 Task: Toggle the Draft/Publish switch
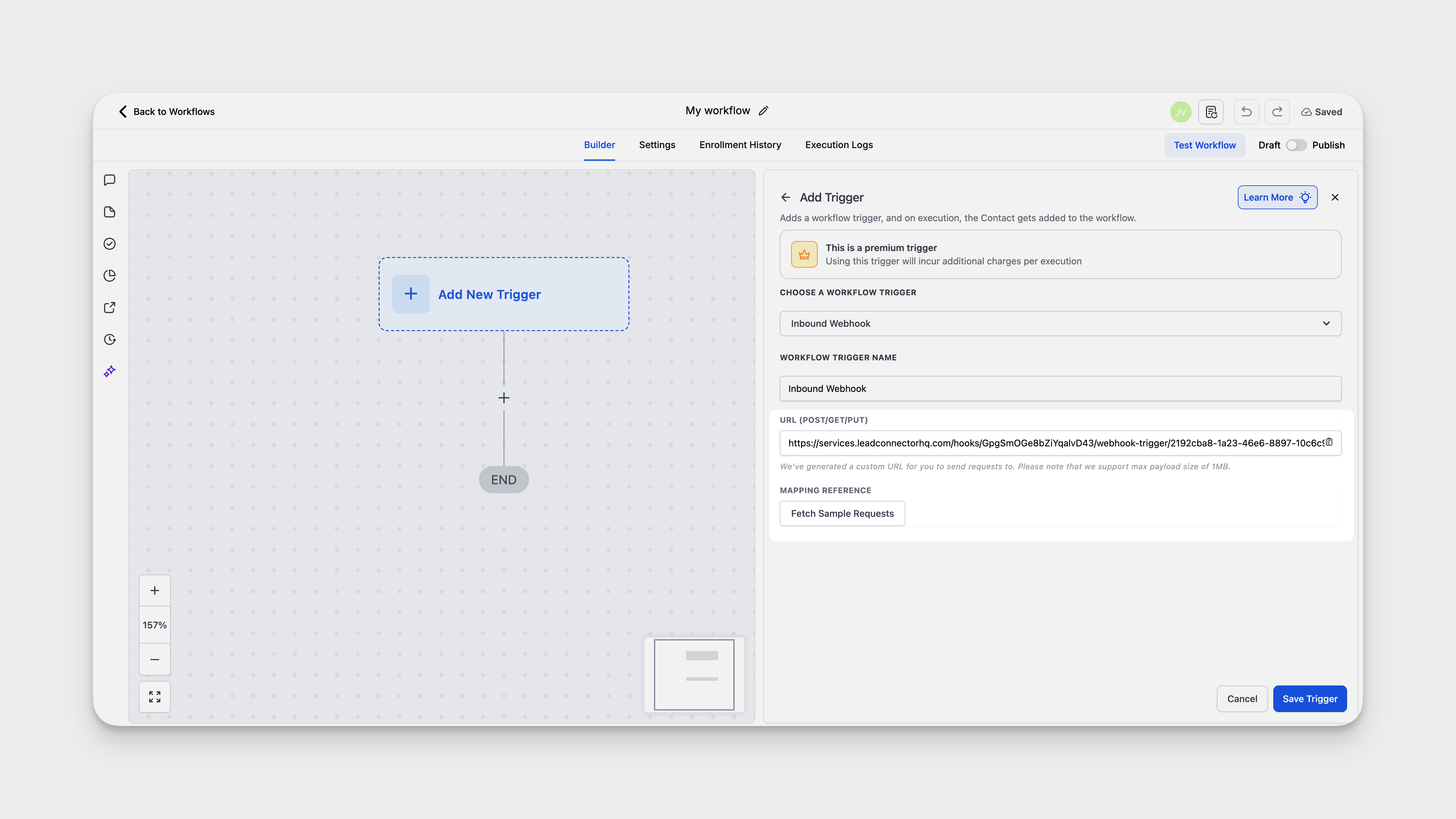coord(1296,145)
